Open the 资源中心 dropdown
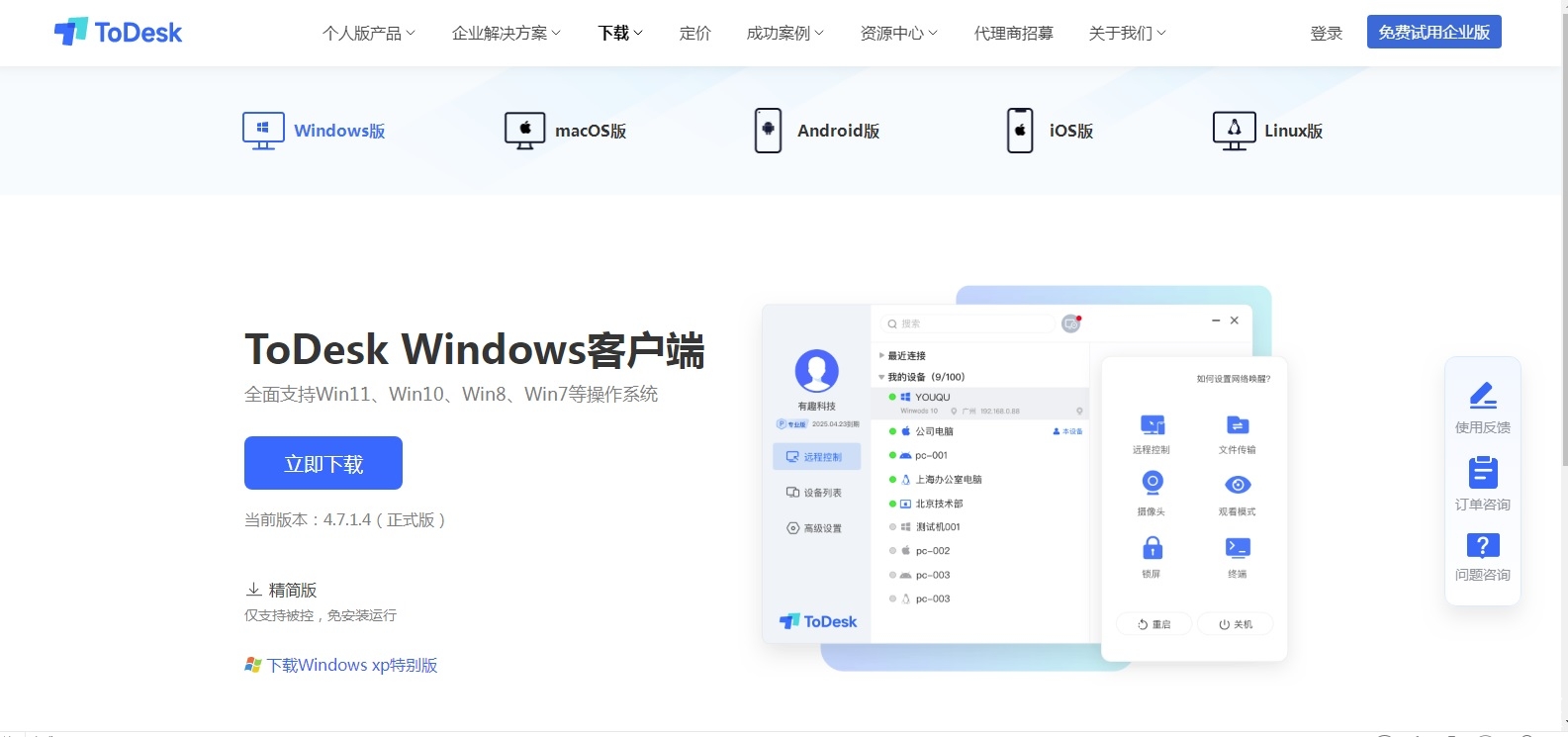Image resolution: width=1568 pixels, height=737 pixels. coord(899,34)
